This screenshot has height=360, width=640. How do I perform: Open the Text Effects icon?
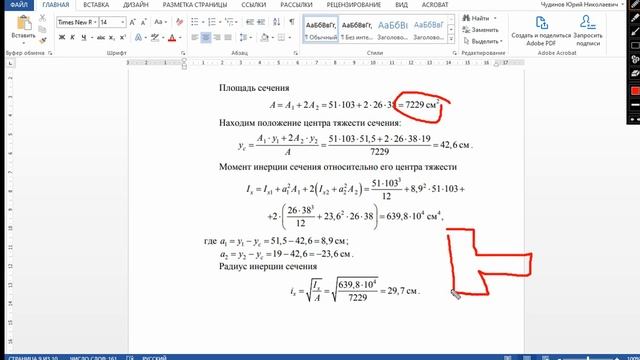coord(138,38)
